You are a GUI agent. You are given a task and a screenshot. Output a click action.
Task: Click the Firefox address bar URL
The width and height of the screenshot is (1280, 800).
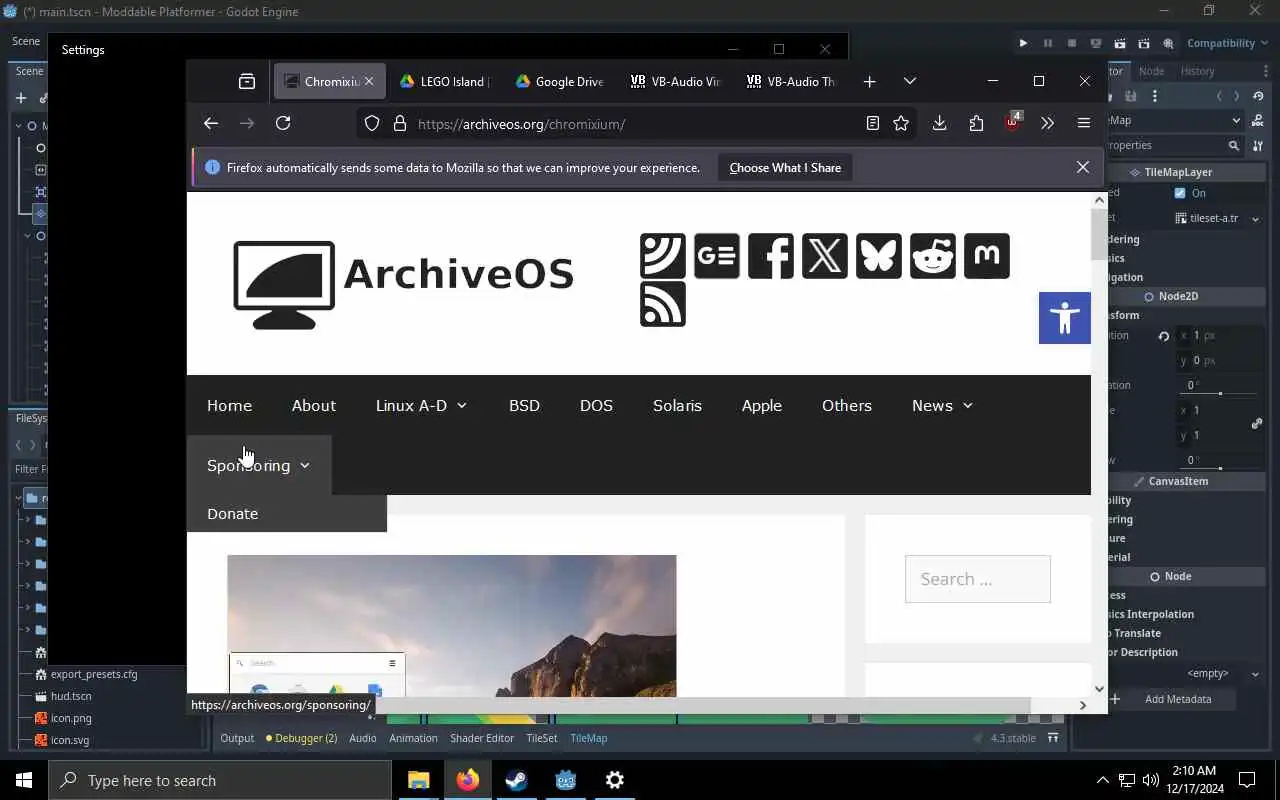pos(521,124)
